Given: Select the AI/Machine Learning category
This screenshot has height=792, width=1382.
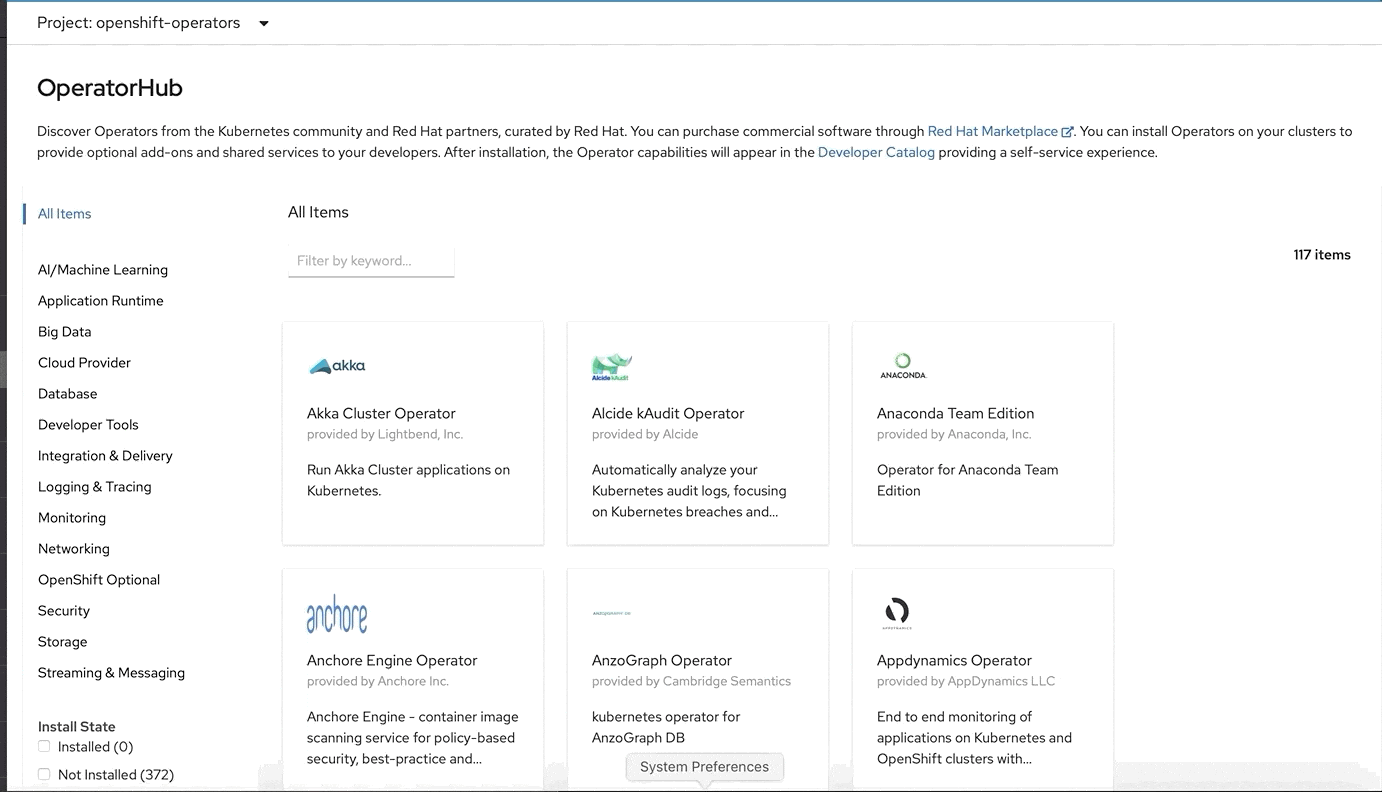Looking at the screenshot, I should [103, 270].
